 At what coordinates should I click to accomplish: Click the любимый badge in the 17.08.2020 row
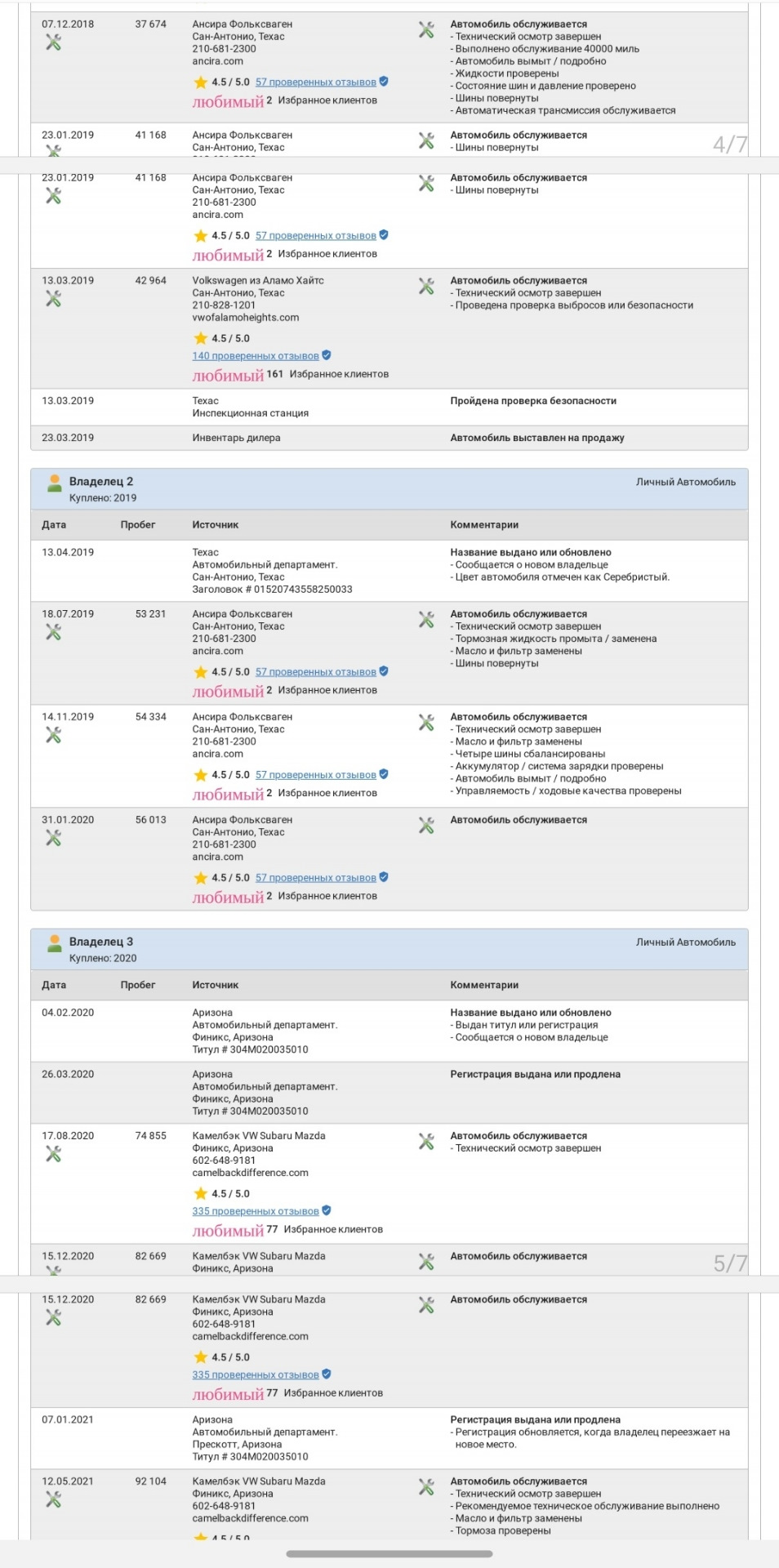click(x=228, y=1231)
